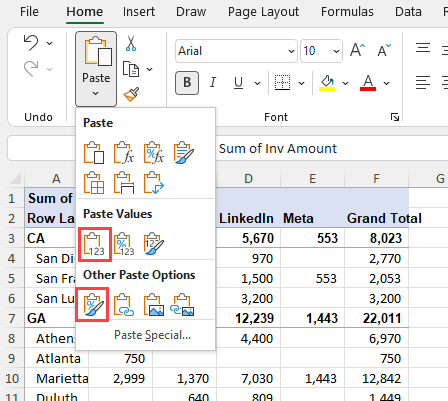This screenshot has width=448, height=401.
Task: Select column F header
Action: [x=376, y=179]
